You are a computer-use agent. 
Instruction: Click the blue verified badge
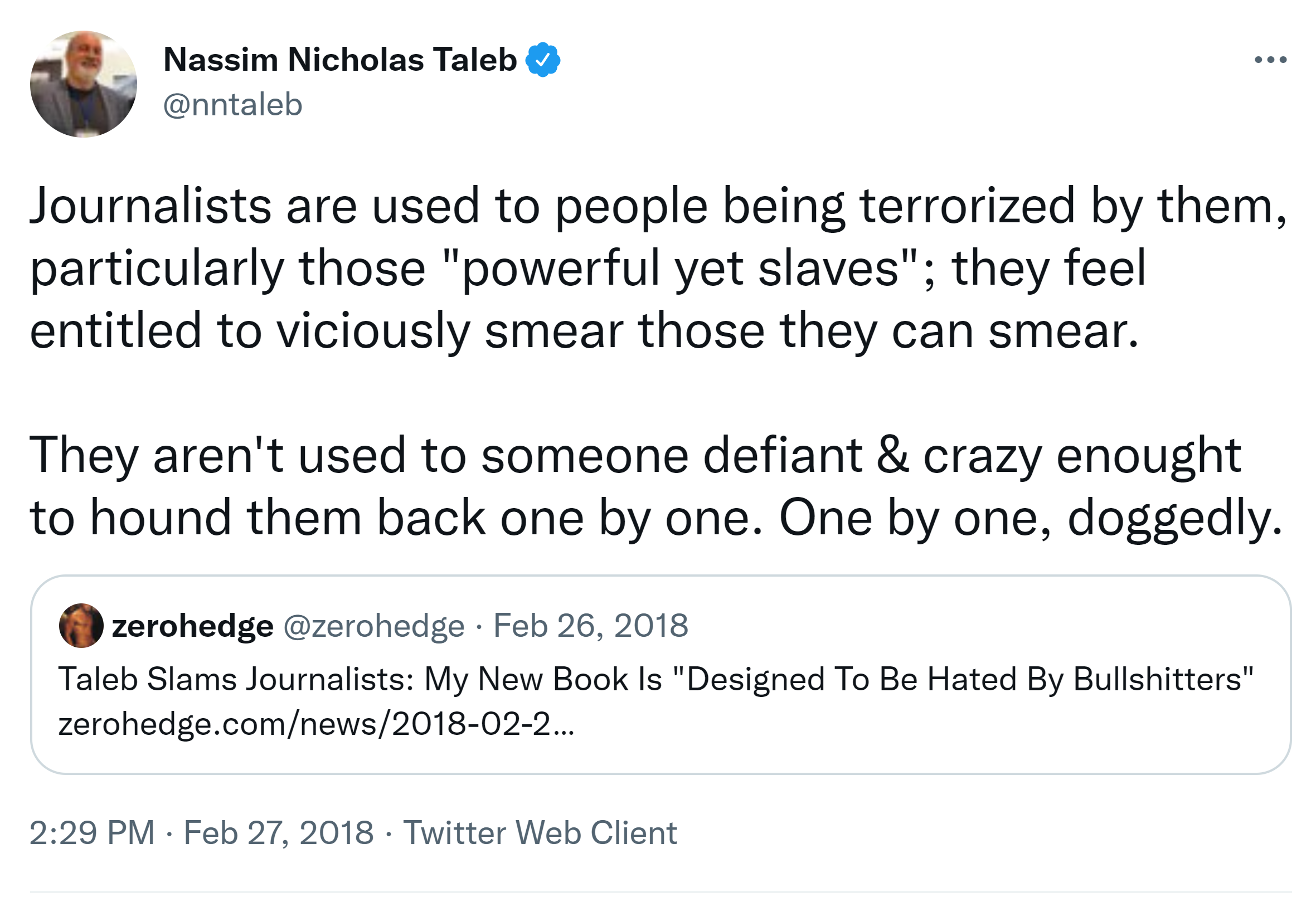point(542,60)
